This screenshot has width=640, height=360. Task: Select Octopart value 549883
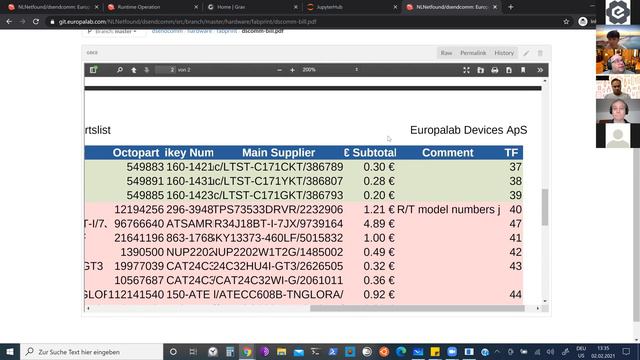click(x=145, y=167)
